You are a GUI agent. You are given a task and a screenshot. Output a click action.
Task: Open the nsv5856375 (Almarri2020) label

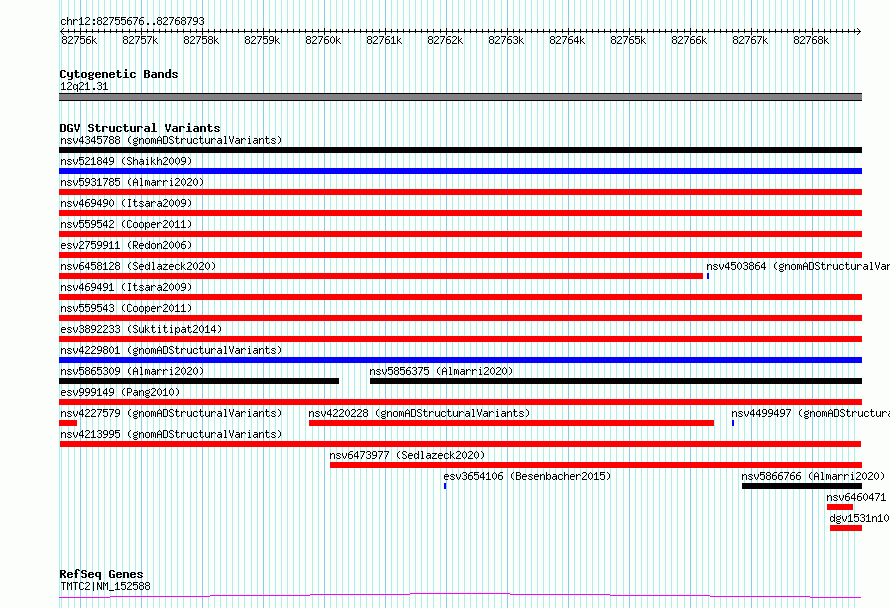click(x=441, y=371)
